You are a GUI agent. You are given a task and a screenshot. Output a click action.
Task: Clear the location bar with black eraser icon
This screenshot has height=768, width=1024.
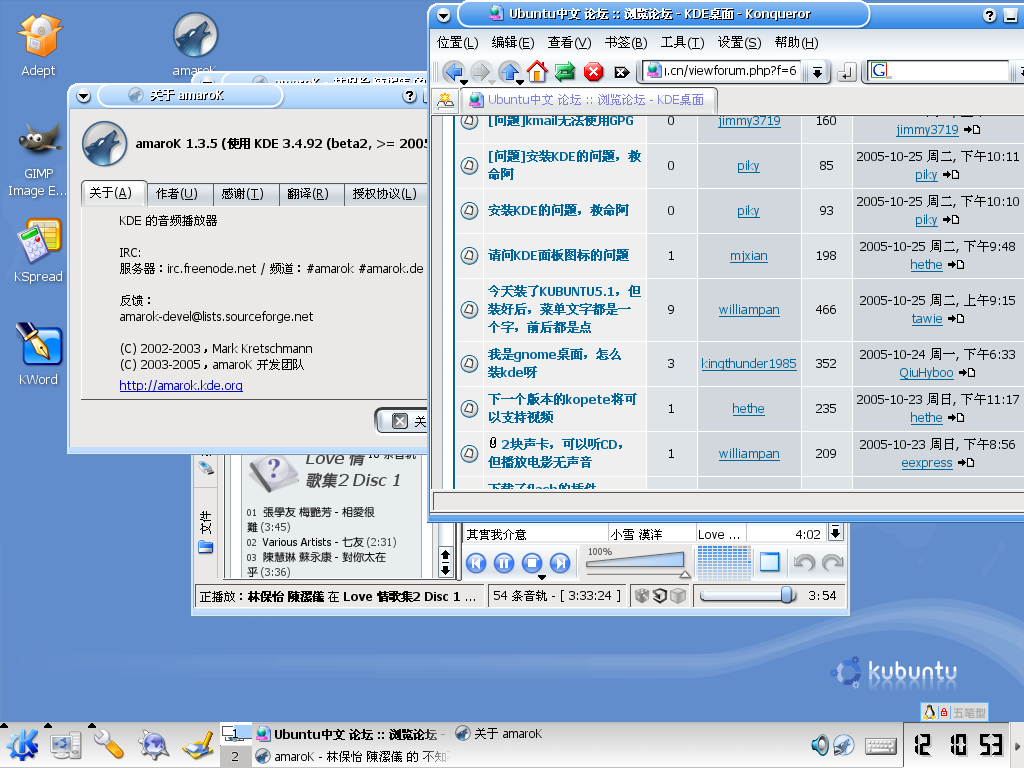pos(622,72)
